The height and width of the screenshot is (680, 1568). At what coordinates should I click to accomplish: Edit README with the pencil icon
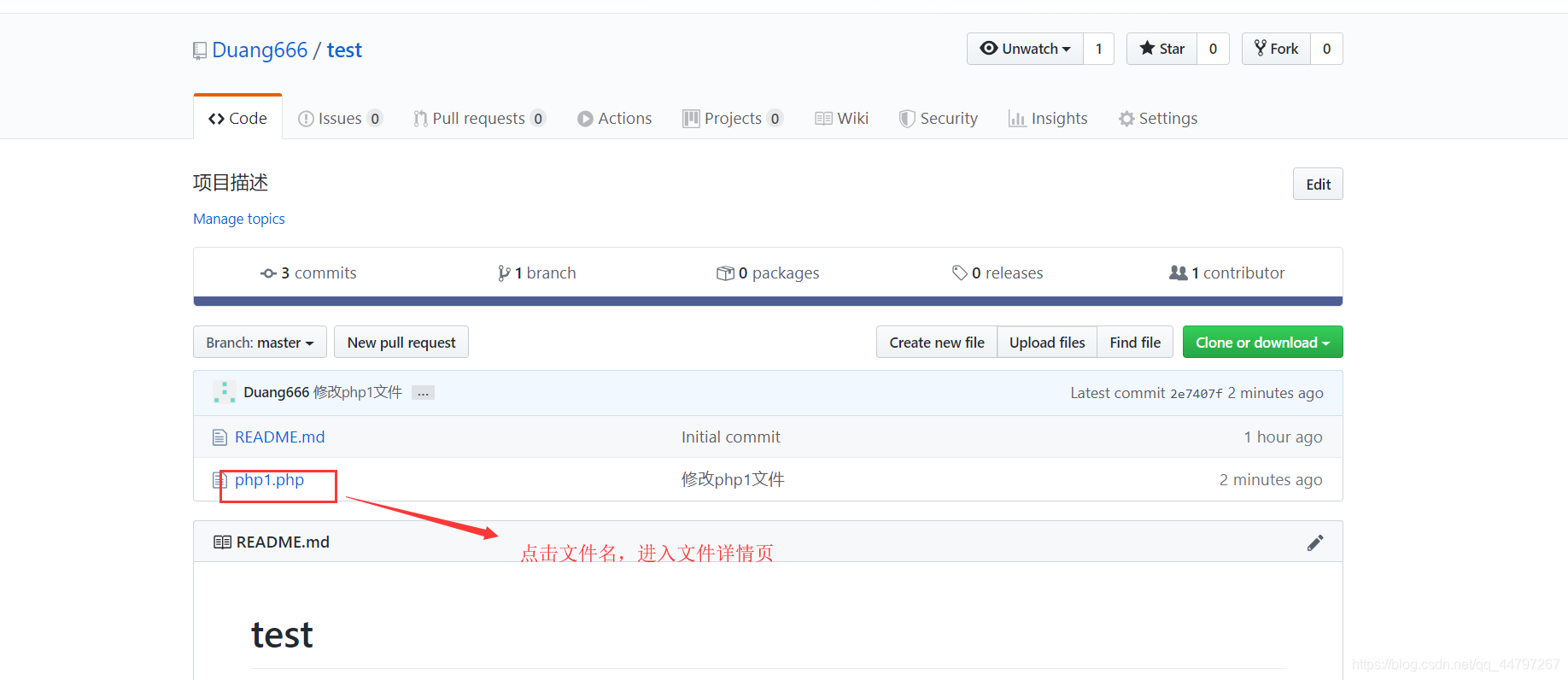[1315, 542]
